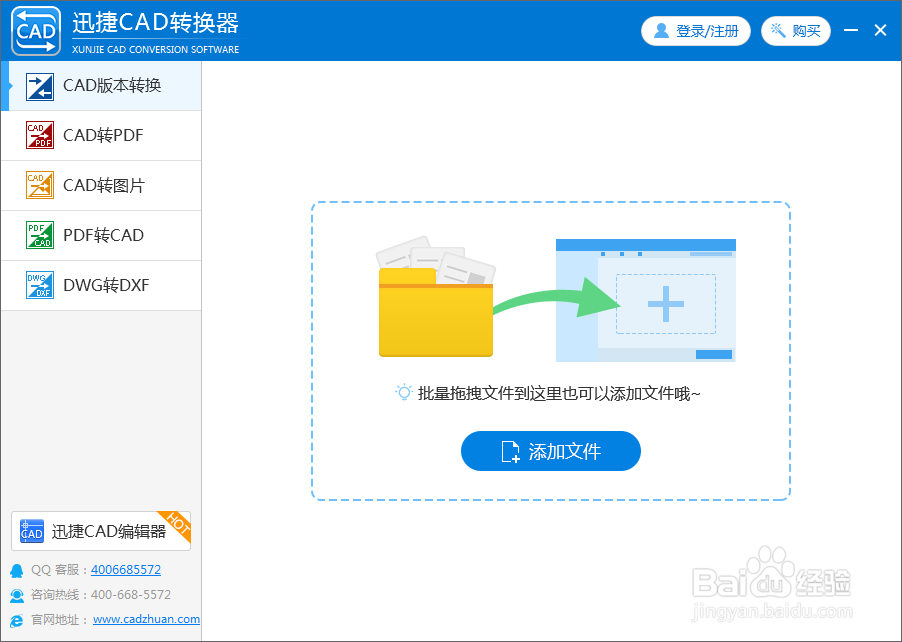Click the CAD转图片 sidebar icon

pos(40,186)
